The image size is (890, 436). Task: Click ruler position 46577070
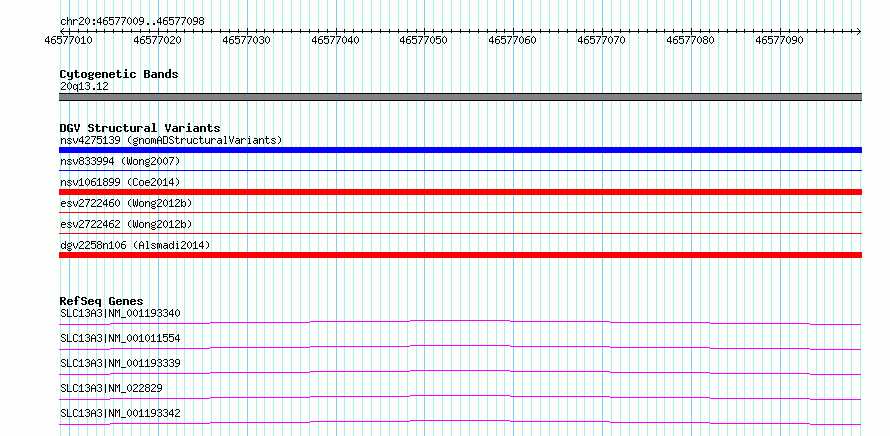(602, 40)
